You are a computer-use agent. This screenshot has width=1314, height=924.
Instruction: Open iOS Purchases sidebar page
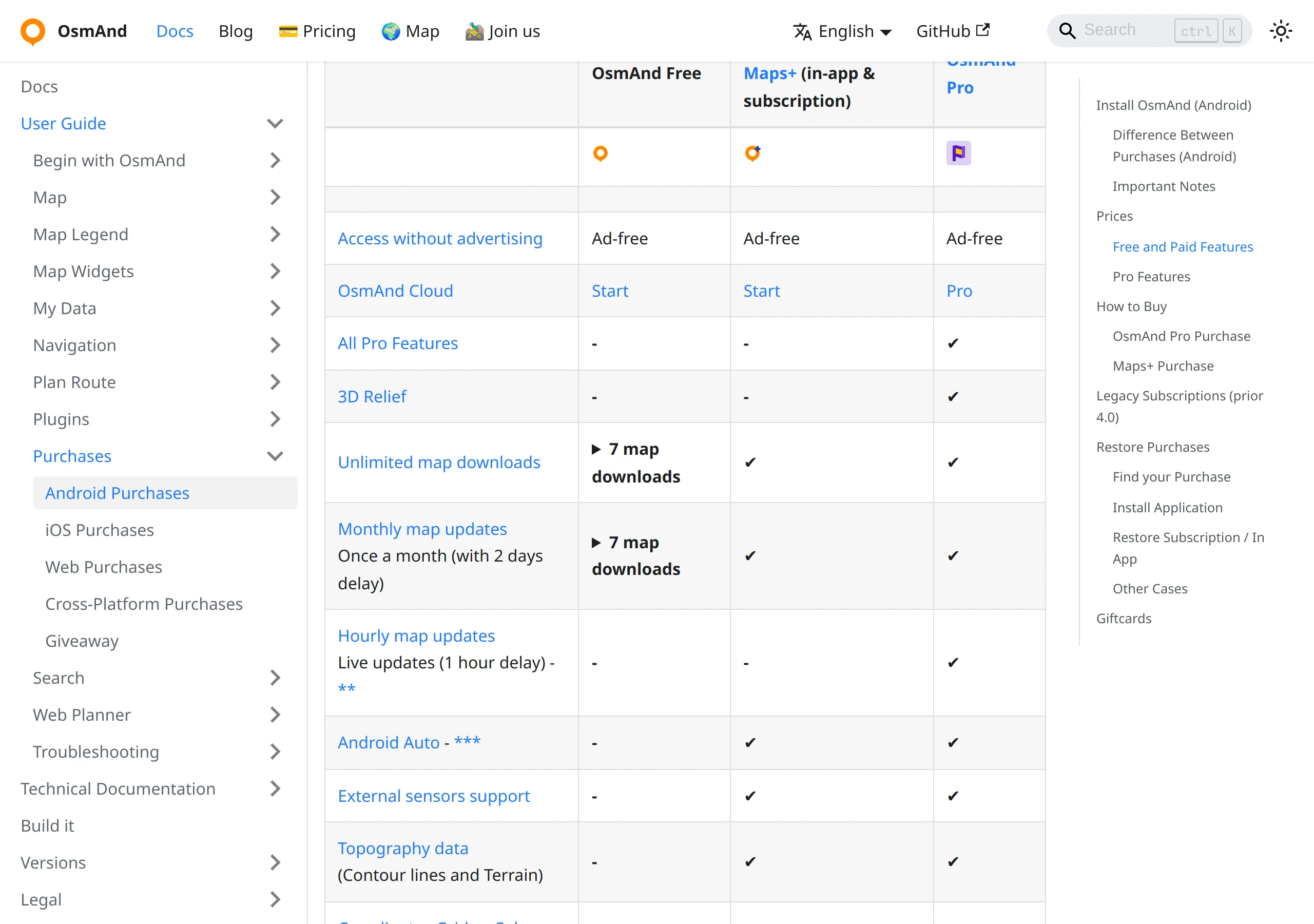[100, 530]
